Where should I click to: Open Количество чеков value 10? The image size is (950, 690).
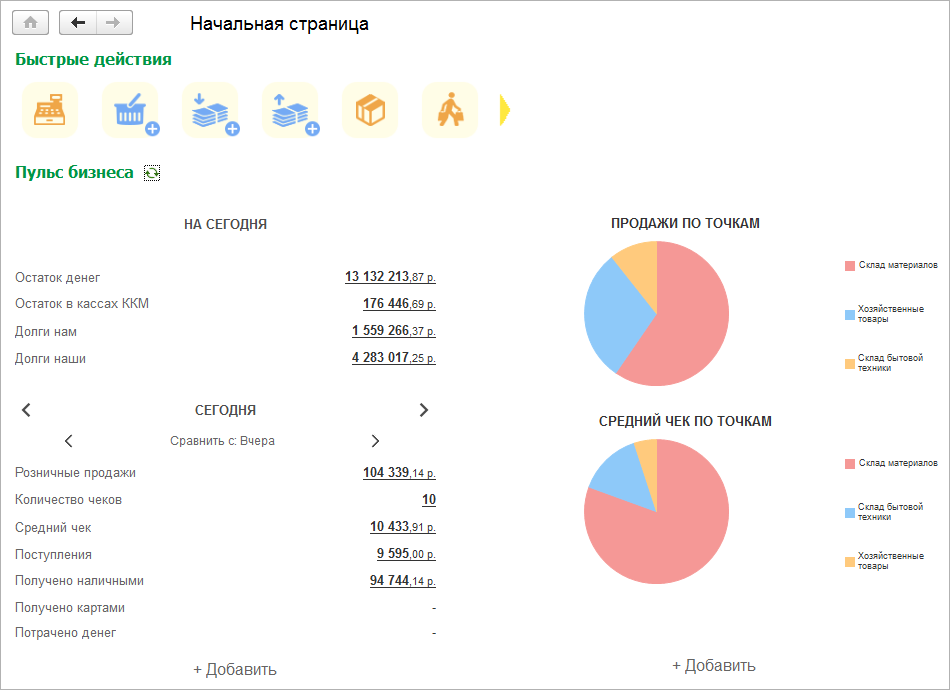click(x=429, y=500)
